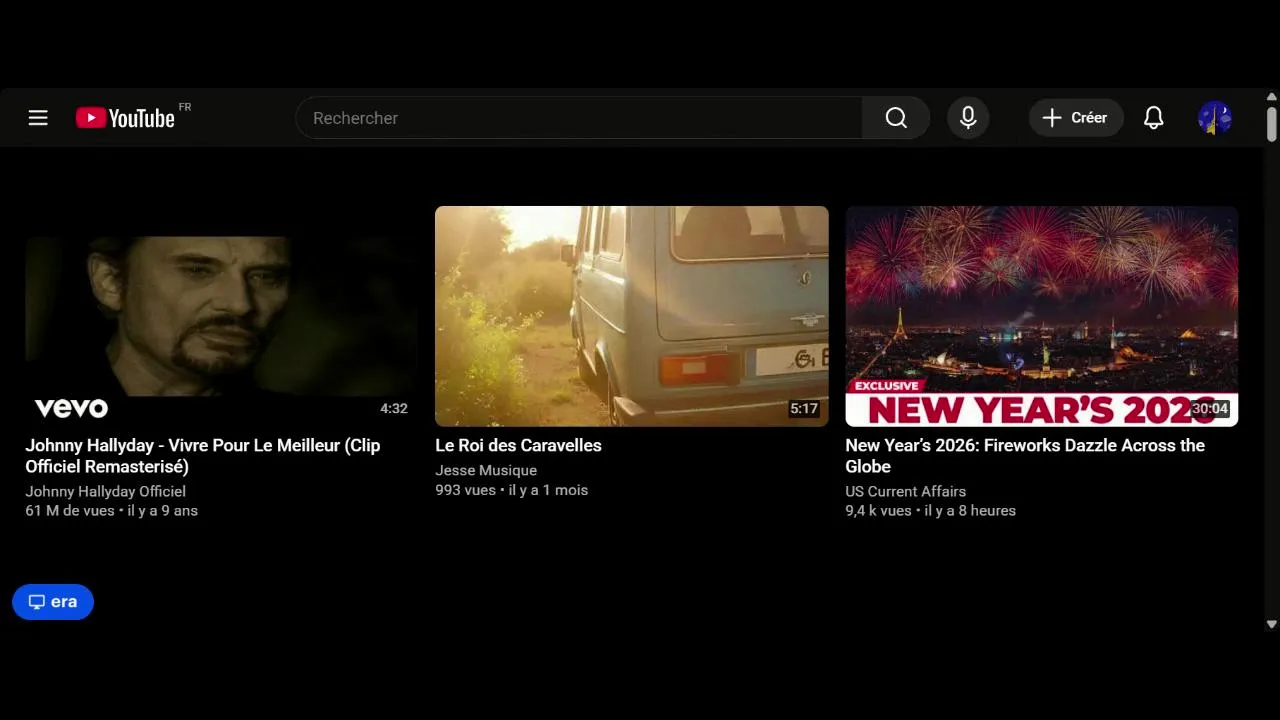Open the Créer button
1280x720 pixels.
click(x=1076, y=118)
